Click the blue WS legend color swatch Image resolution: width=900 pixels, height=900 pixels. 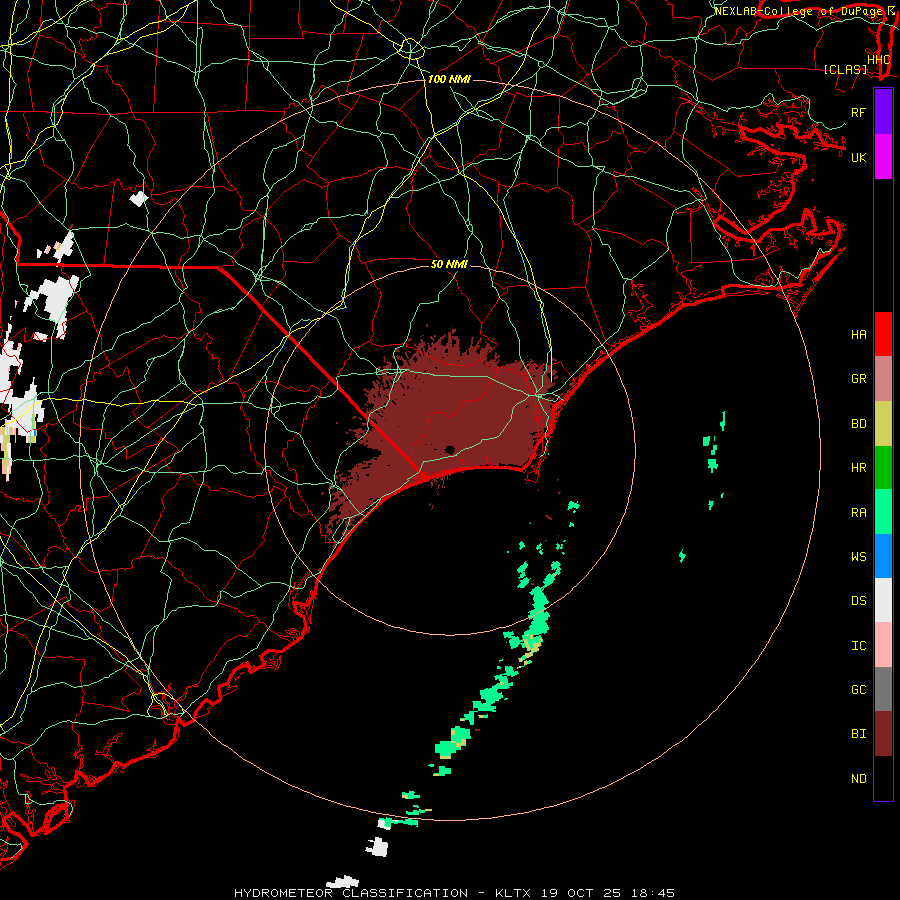point(883,556)
